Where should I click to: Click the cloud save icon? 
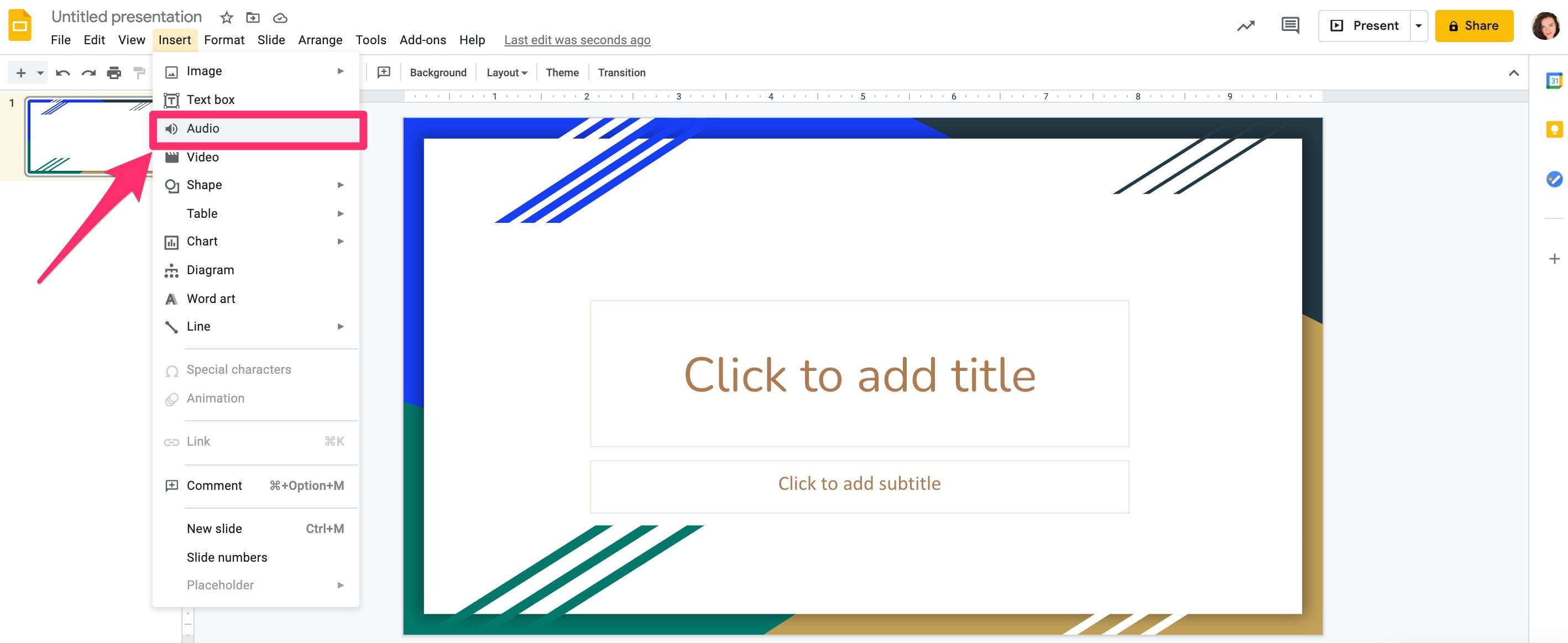click(x=280, y=18)
